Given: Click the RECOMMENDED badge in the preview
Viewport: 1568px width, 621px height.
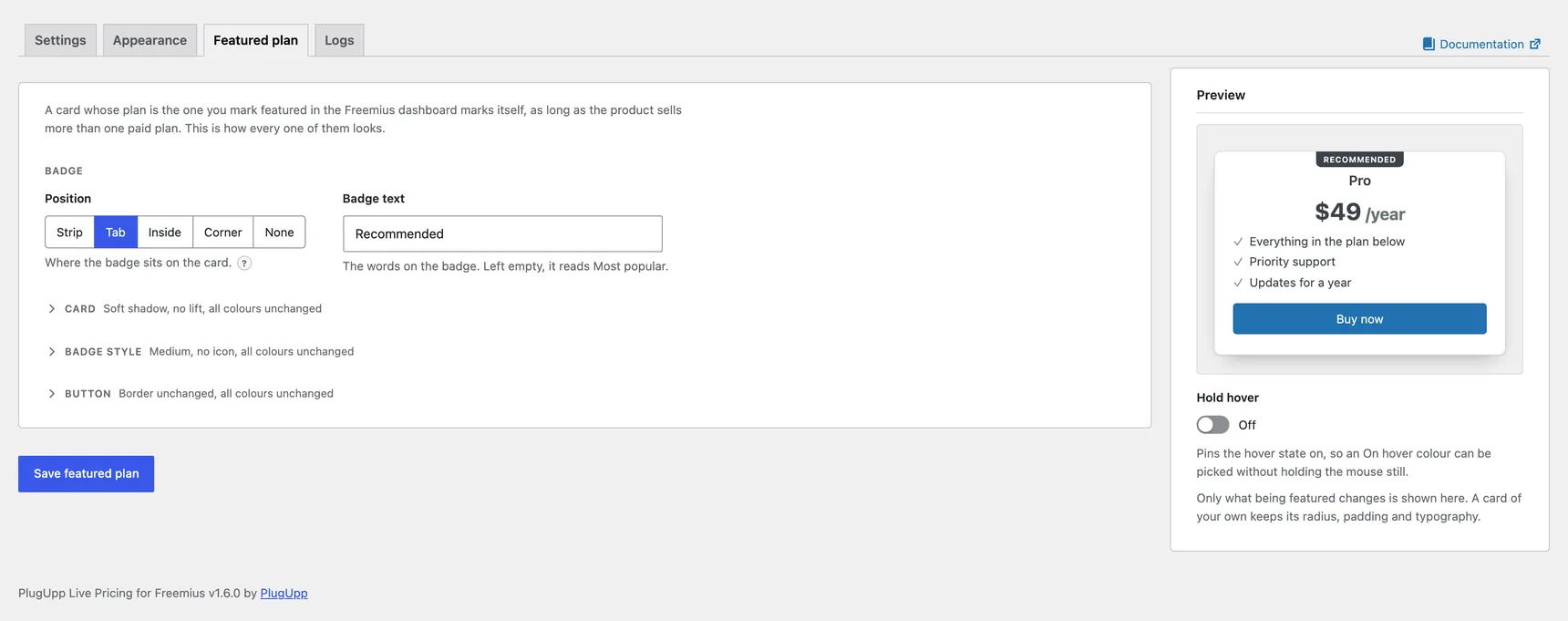Looking at the screenshot, I should pyautogui.click(x=1359, y=160).
